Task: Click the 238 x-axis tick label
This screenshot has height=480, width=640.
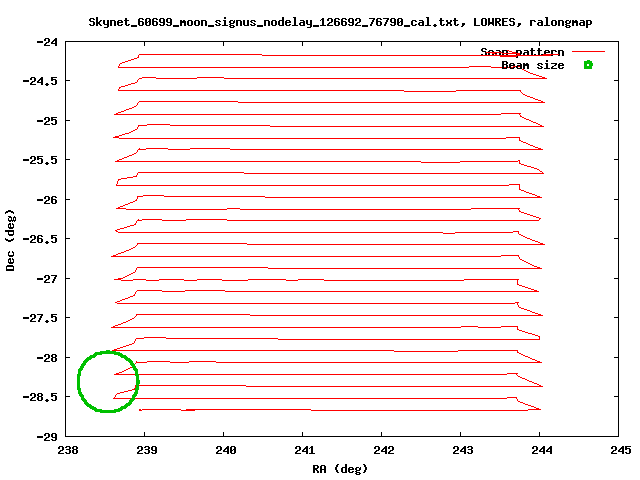Action: [x=68, y=450]
